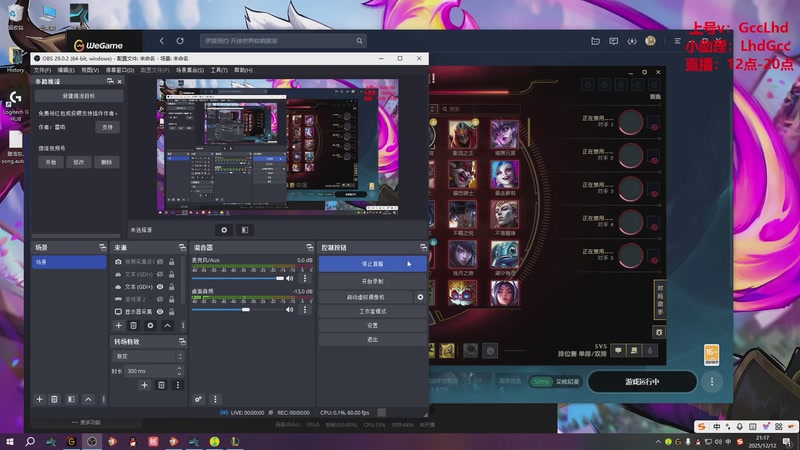Image resolution: width=800 pixels, height=450 pixels.
Task: Add a new scene in Scenes panel
Action: pyautogui.click(x=39, y=399)
